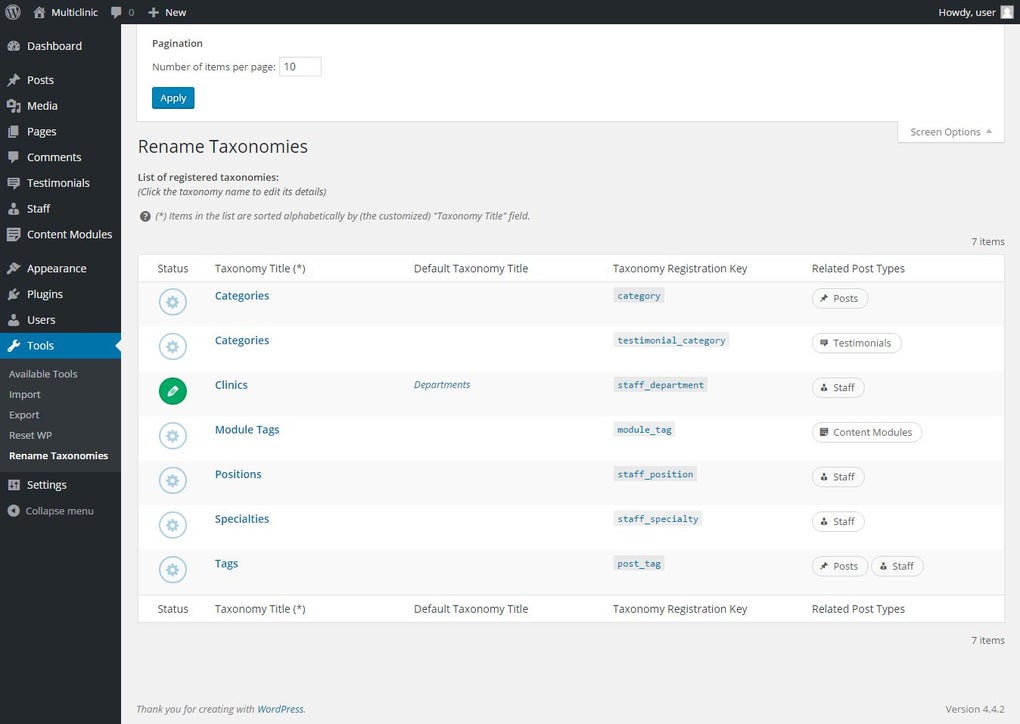Select the Reset WP submenu item
The width and height of the screenshot is (1020, 724).
click(x=30, y=435)
